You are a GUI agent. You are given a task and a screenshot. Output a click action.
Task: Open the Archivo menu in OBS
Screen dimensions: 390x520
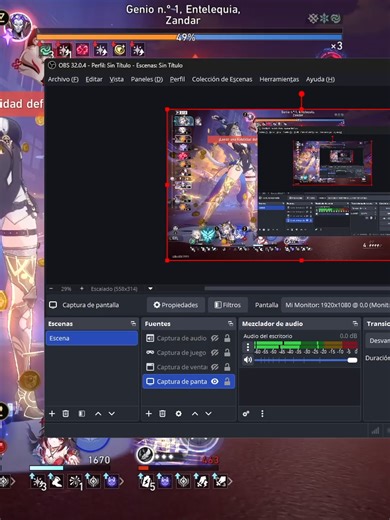tap(63, 79)
